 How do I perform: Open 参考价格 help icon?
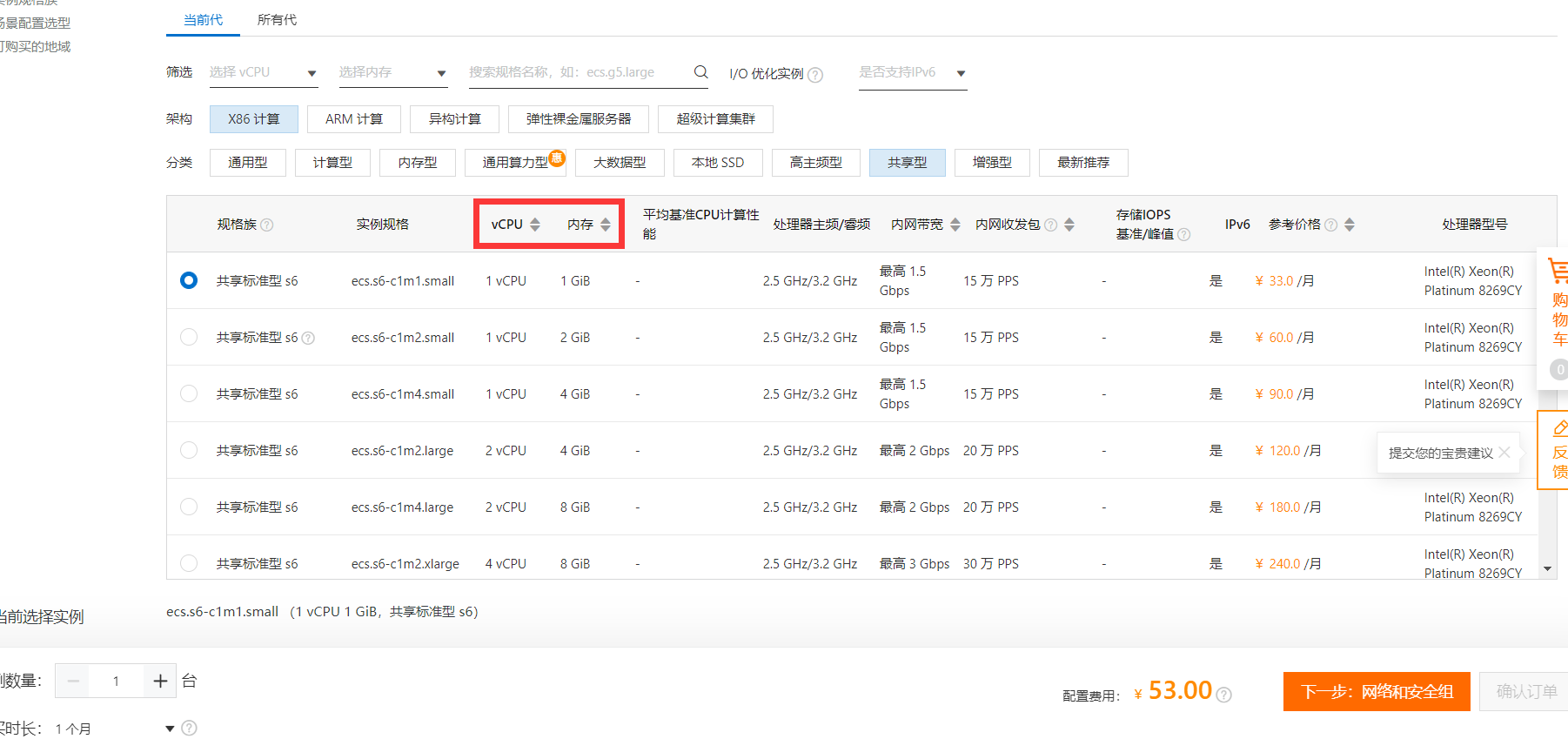pyautogui.click(x=1330, y=225)
